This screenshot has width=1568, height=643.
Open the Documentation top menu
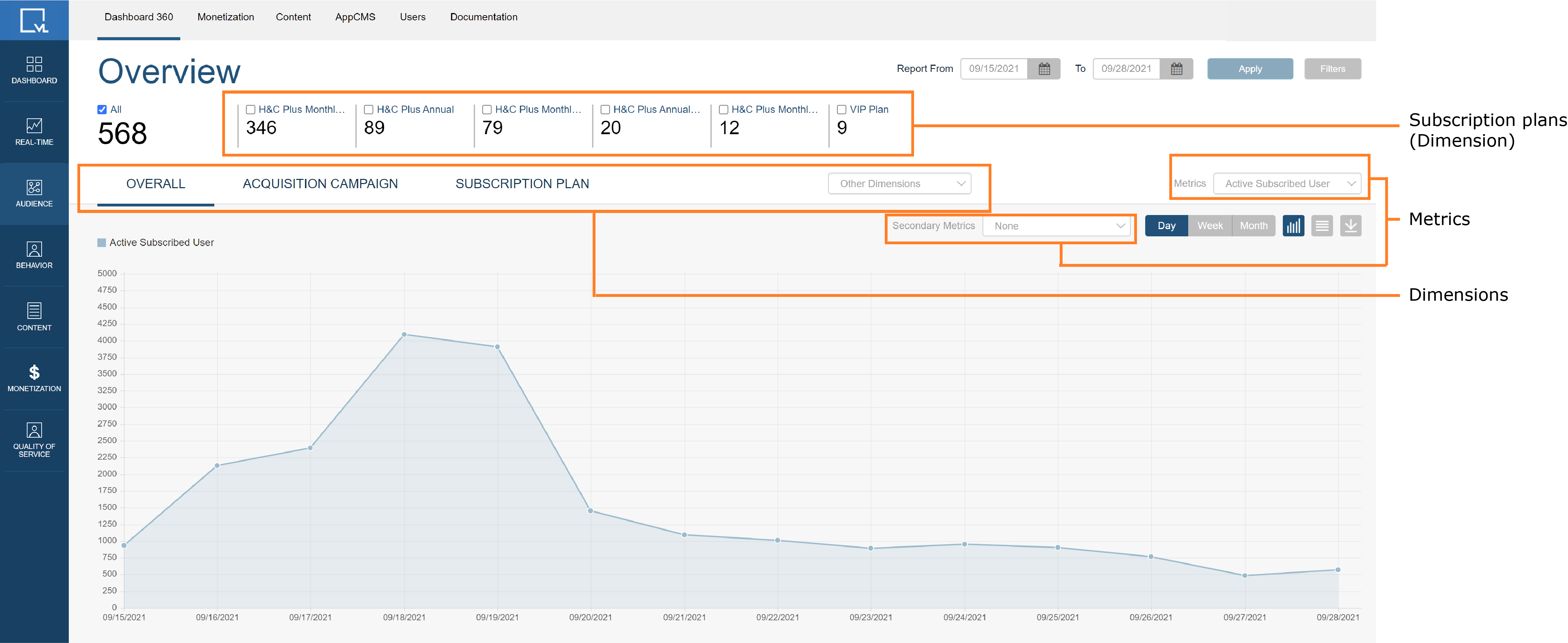pos(484,17)
